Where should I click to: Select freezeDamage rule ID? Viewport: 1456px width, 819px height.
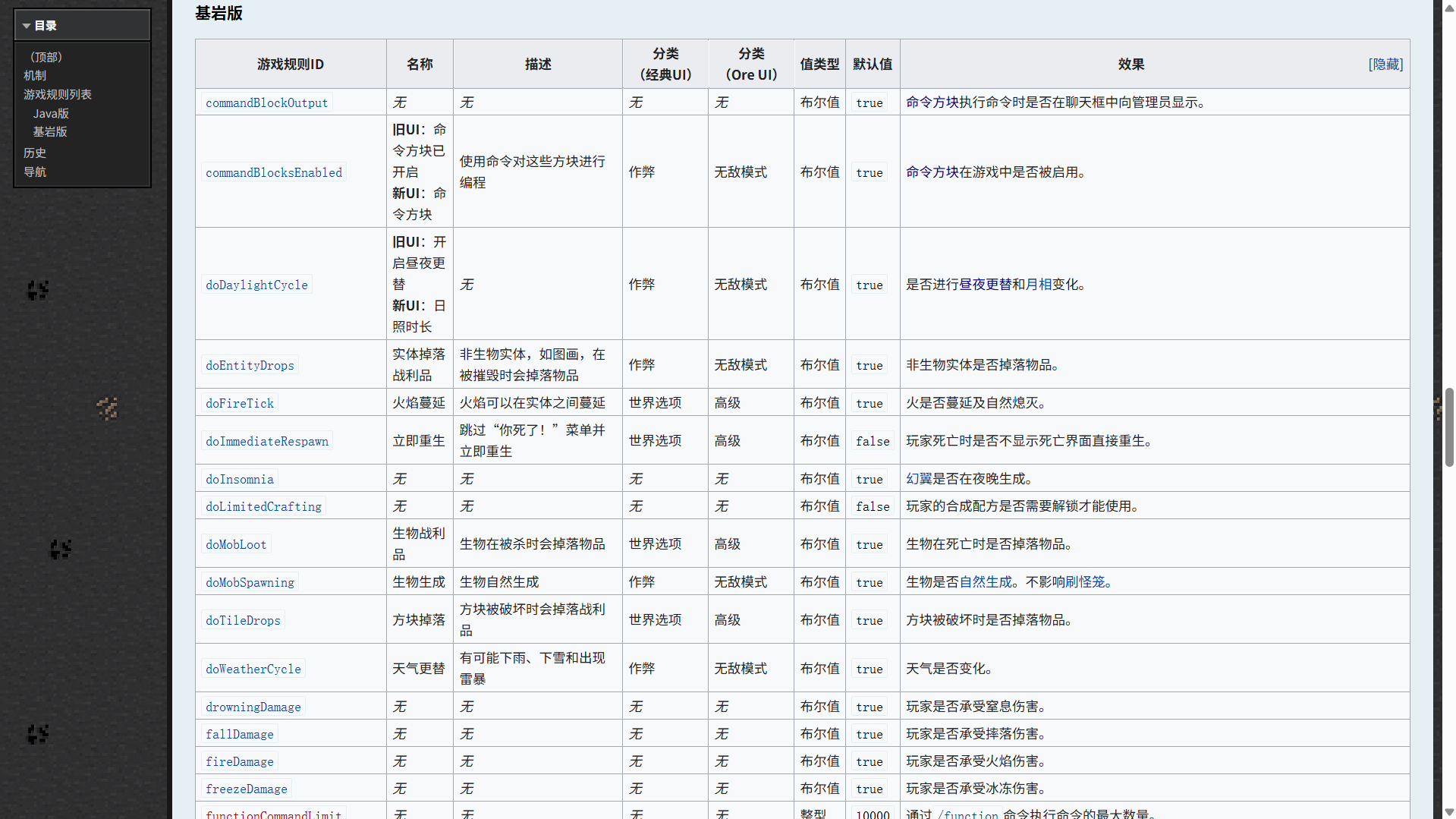click(247, 789)
